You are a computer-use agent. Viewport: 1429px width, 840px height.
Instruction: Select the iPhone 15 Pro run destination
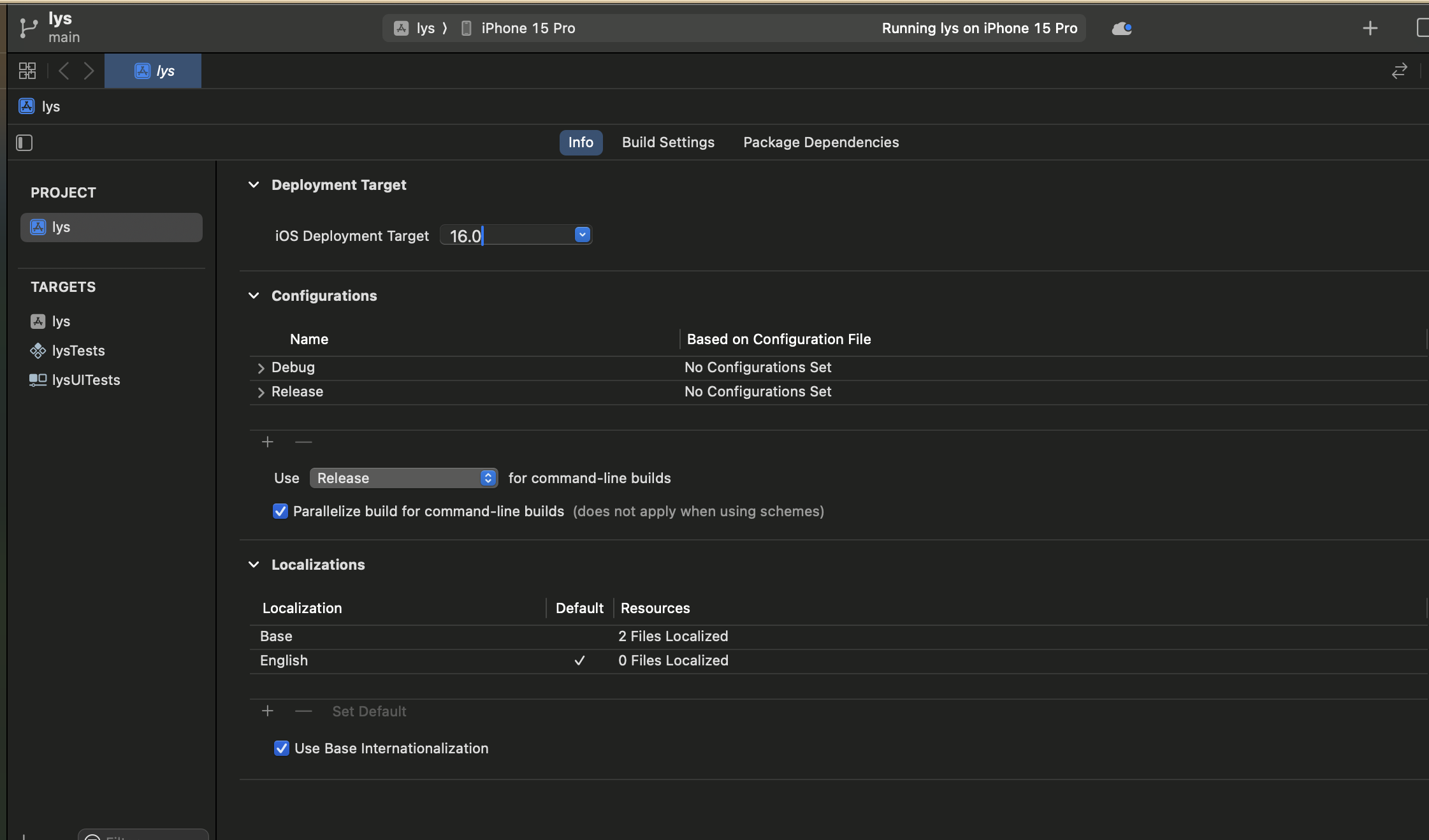click(528, 29)
